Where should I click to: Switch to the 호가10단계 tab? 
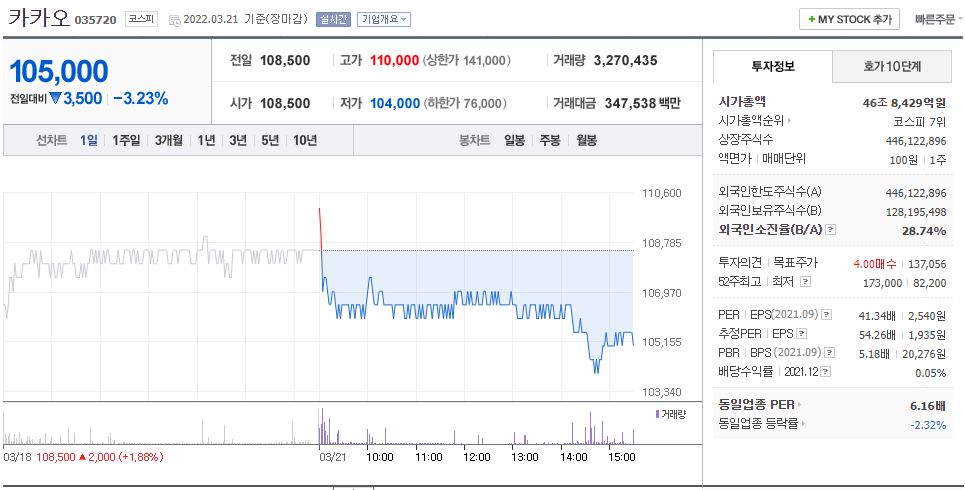pos(892,66)
